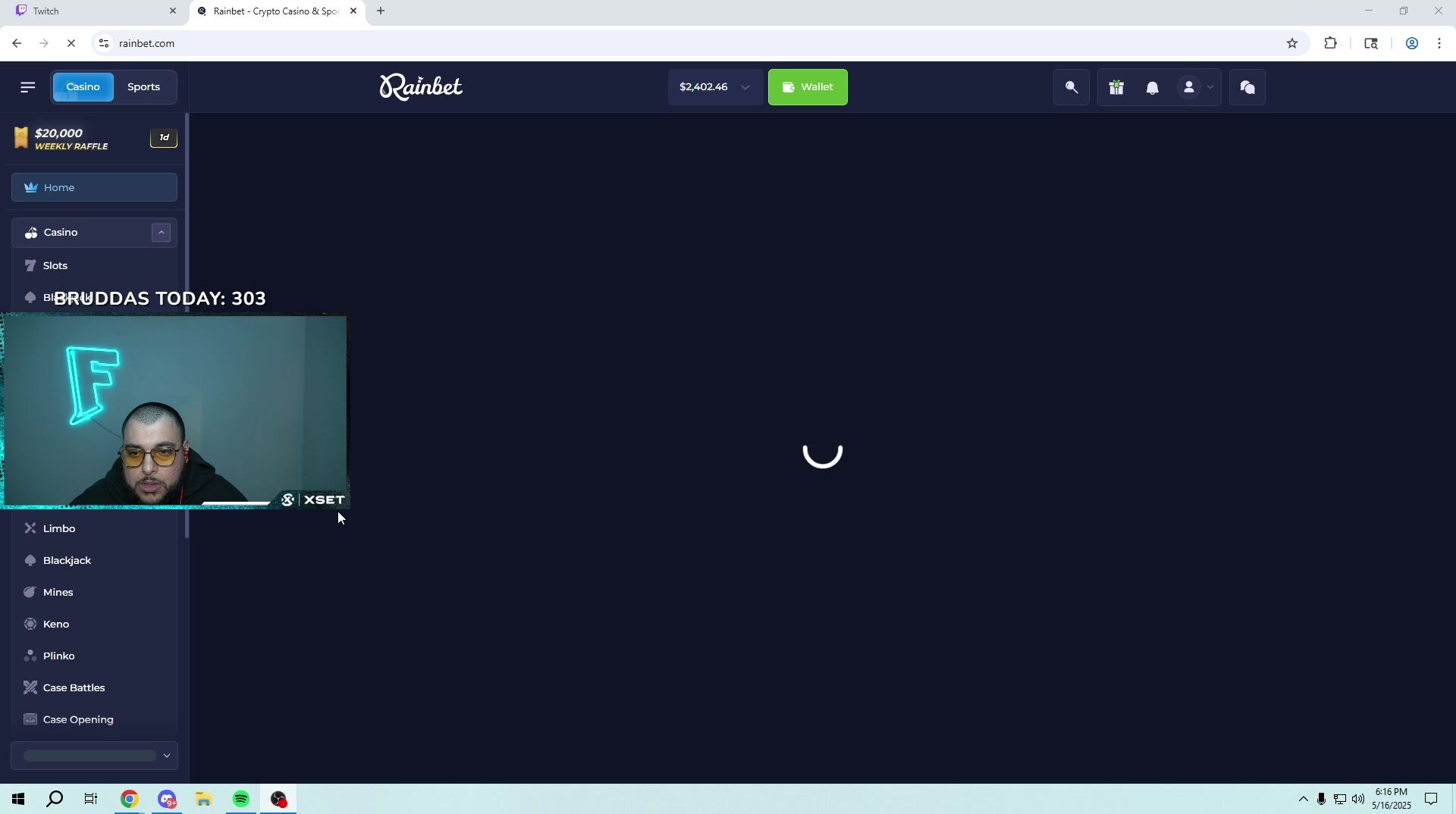Open the notifications bell

pyautogui.click(x=1153, y=88)
